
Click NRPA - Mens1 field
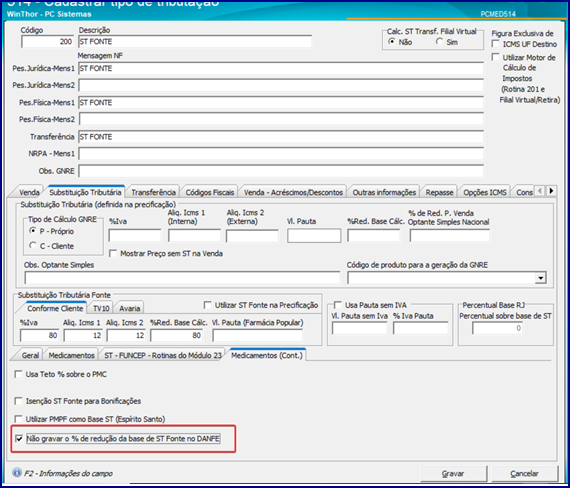pos(281,153)
